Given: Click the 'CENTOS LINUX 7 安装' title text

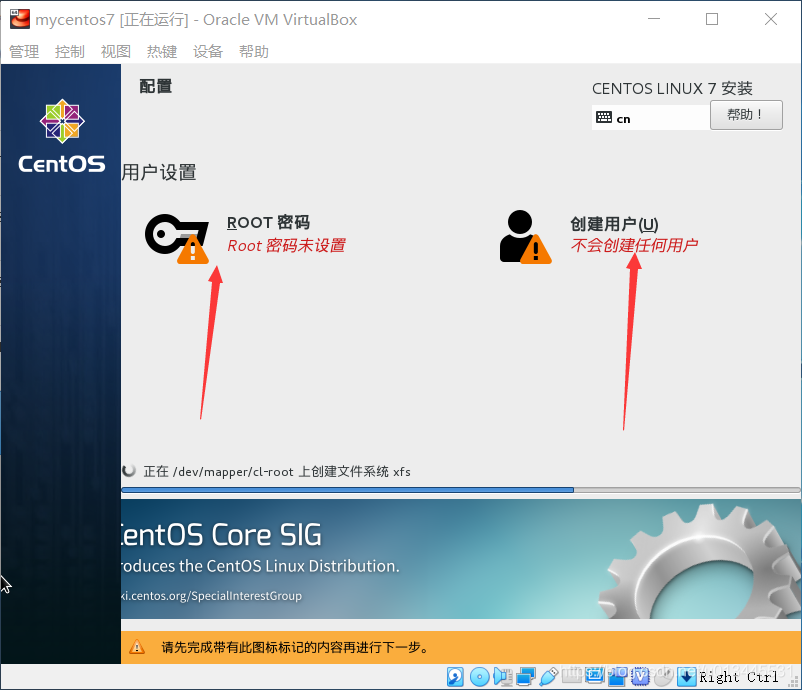Looking at the screenshot, I should [672, 88].
